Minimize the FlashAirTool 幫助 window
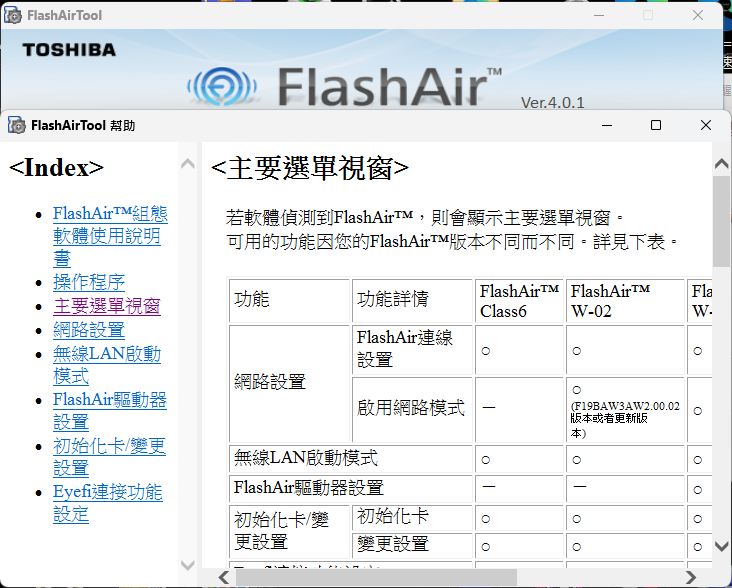Image resolution: width=732 pixels, height=588 pixels. click(x=607, y=125)
